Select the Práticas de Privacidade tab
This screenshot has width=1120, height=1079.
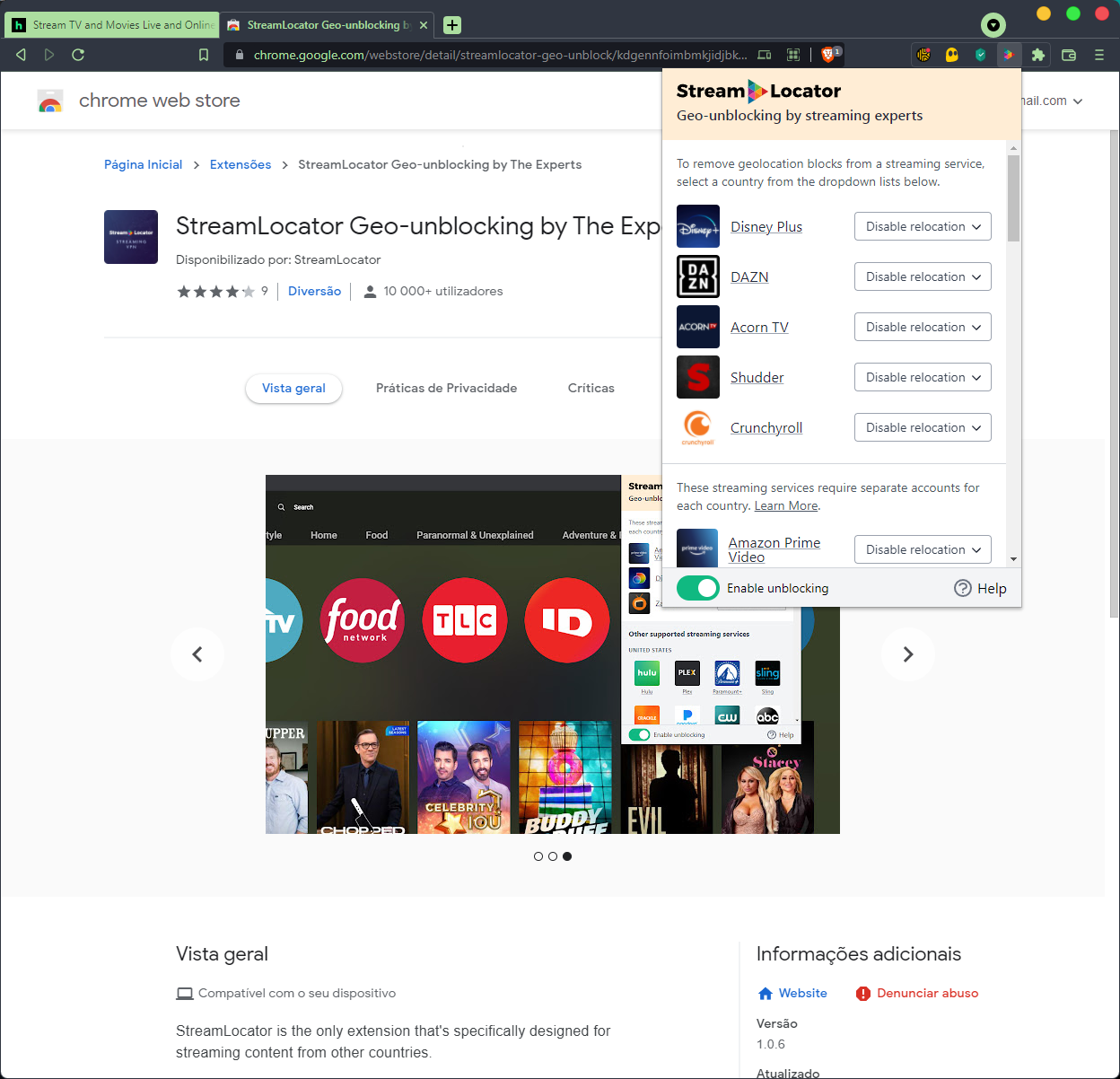tap(446, 388)
